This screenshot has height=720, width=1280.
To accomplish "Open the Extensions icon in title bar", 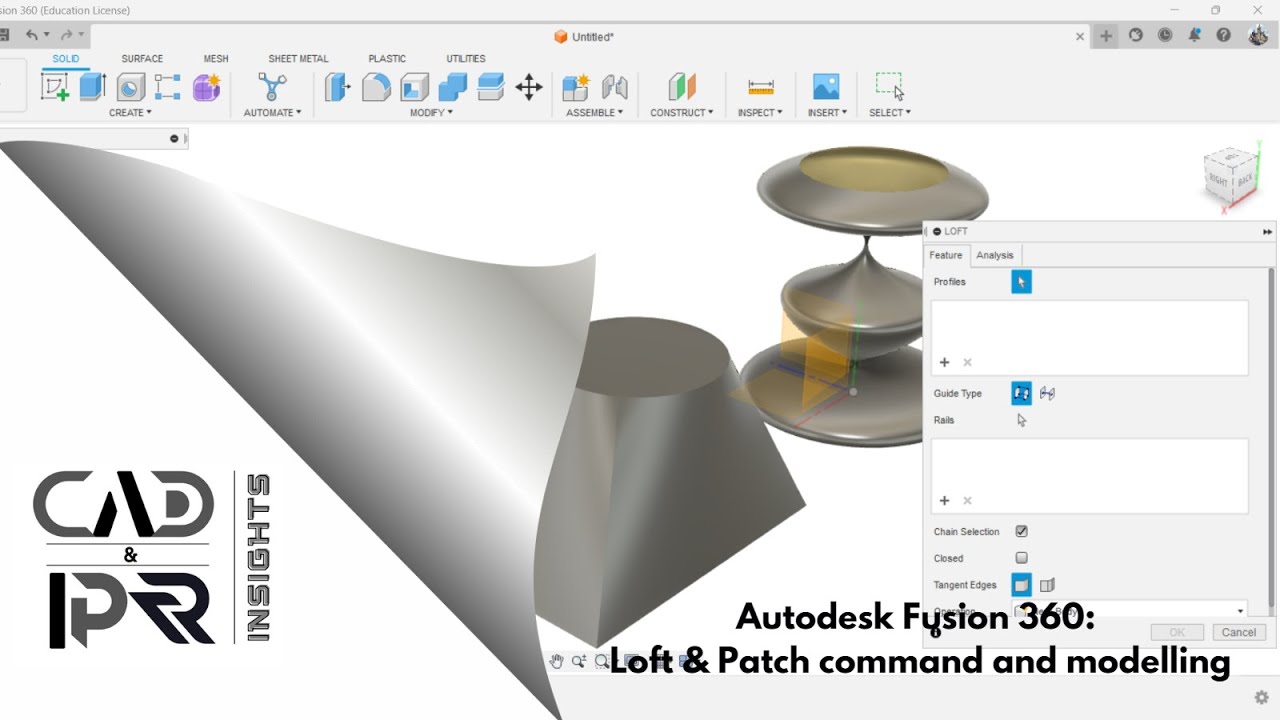I will (1136, 35).
